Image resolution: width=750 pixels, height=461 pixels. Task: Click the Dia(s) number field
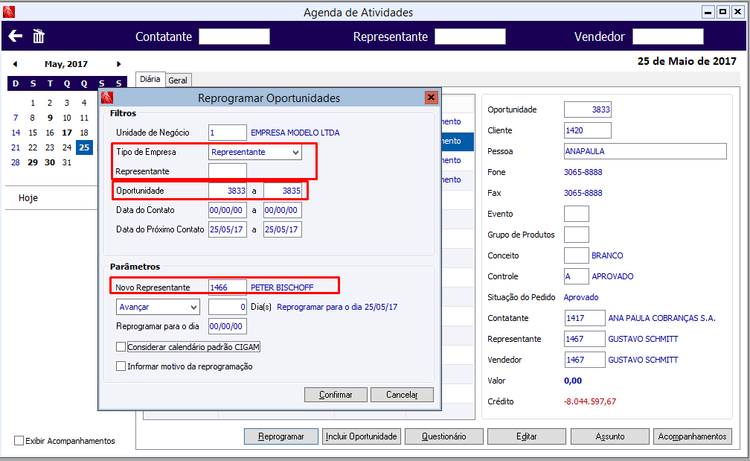228,307
